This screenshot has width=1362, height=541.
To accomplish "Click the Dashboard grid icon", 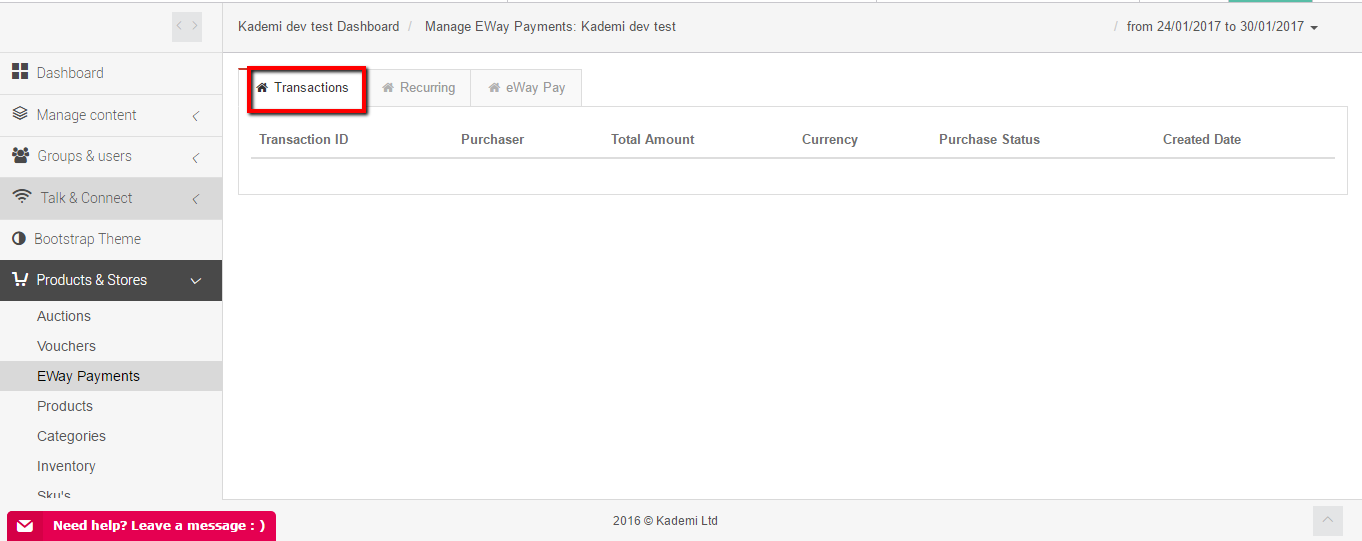I will [19, 72].
